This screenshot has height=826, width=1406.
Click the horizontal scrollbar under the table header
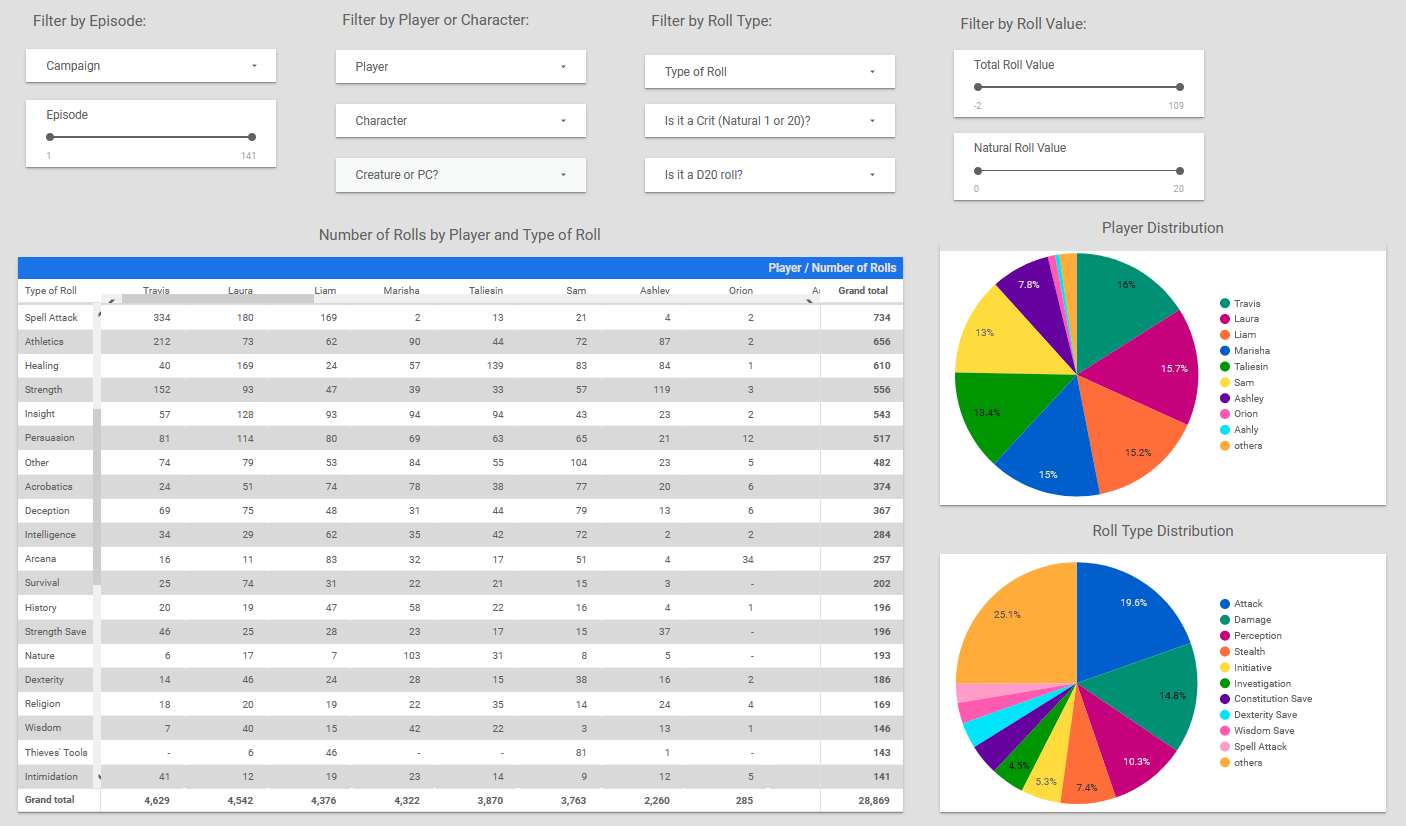[220, 300]
